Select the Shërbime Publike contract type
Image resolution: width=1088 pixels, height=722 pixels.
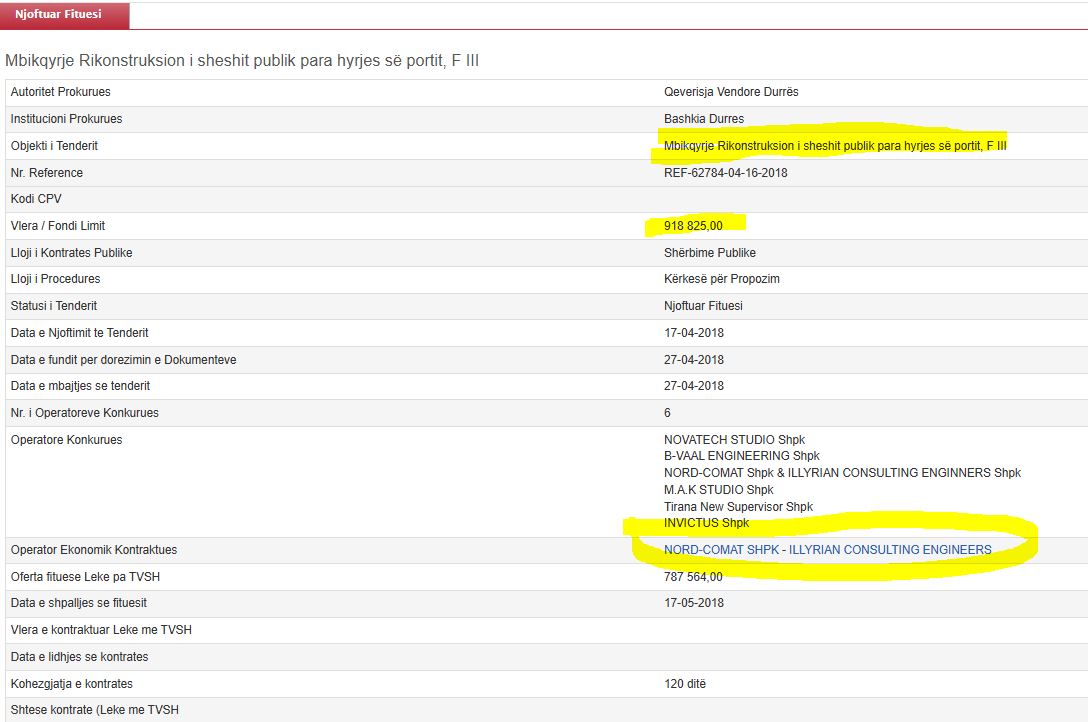pyautogui.click(x=710, y=253)
